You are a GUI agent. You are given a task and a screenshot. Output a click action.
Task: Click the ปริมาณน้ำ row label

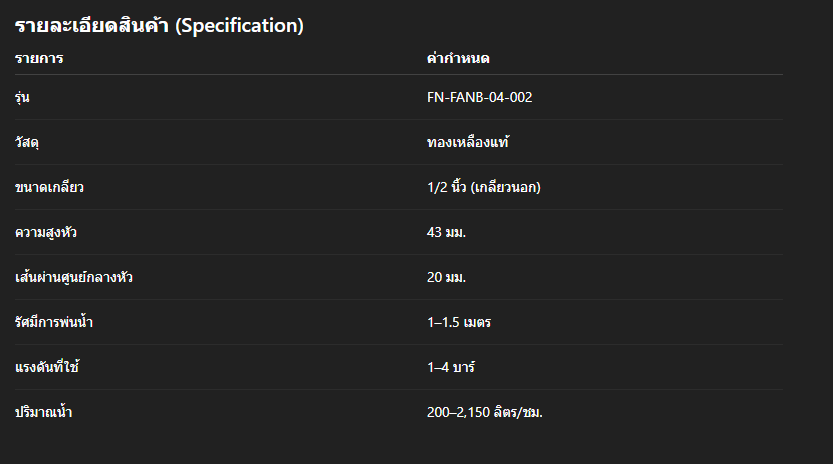[x=43, y=412]
